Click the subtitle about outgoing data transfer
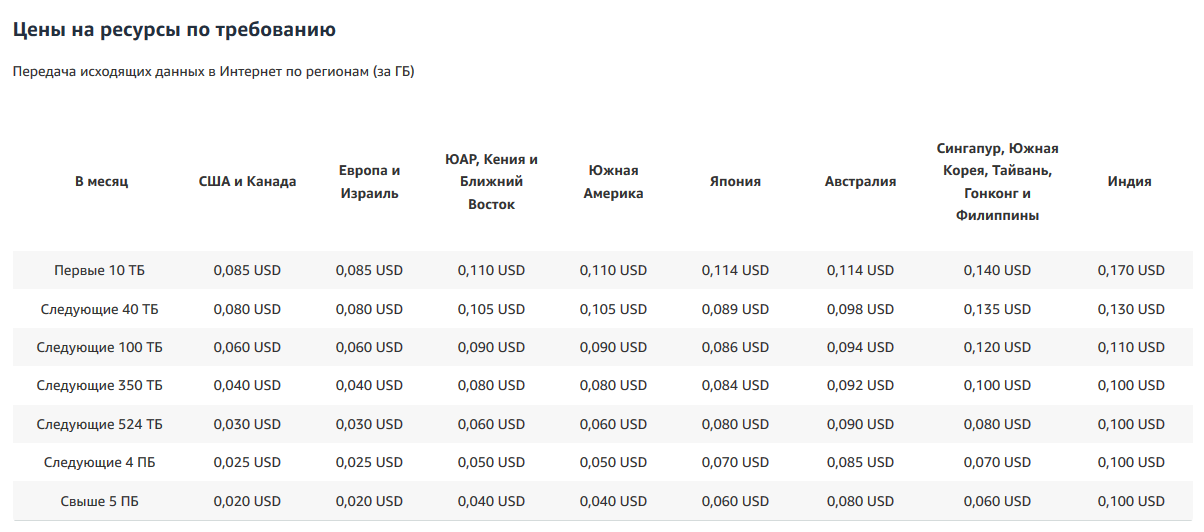Image resolution: width=1204 pixels, height=532 pixels. click(213, 72)
